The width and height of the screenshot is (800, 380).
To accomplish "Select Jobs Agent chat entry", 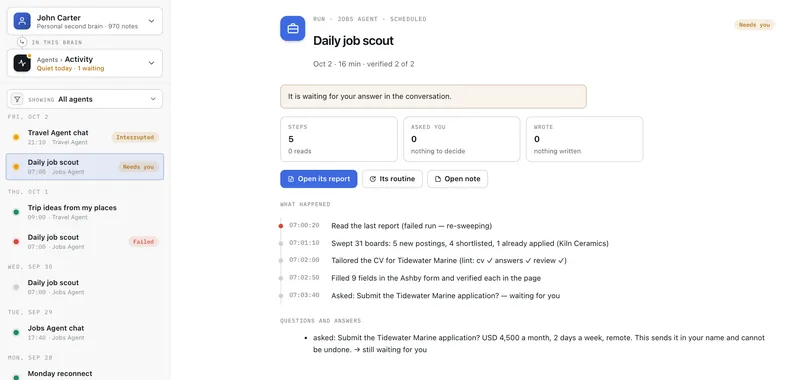I will point(85,333).
